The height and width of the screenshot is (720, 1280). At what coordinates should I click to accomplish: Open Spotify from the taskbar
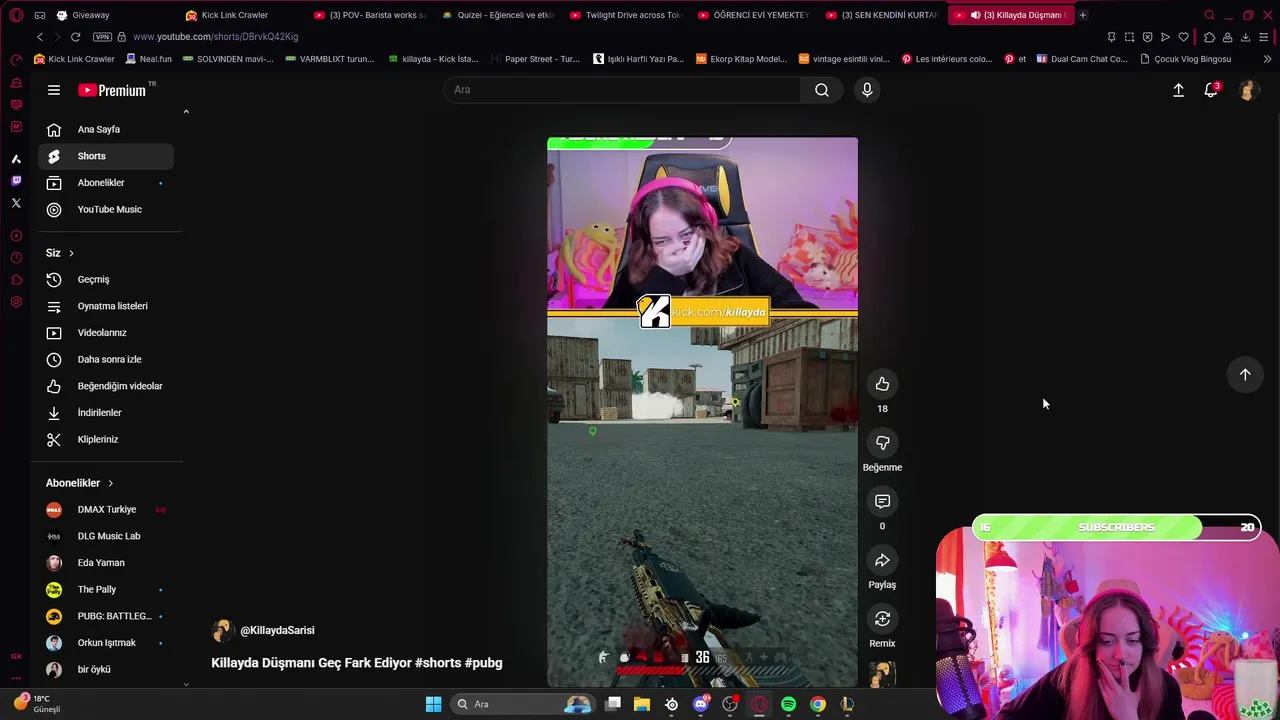point(788,704)
